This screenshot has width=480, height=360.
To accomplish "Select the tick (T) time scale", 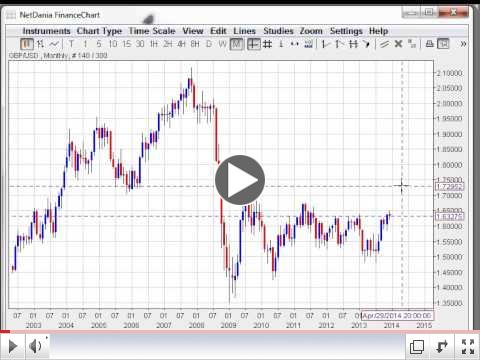I will coord(71,44).
